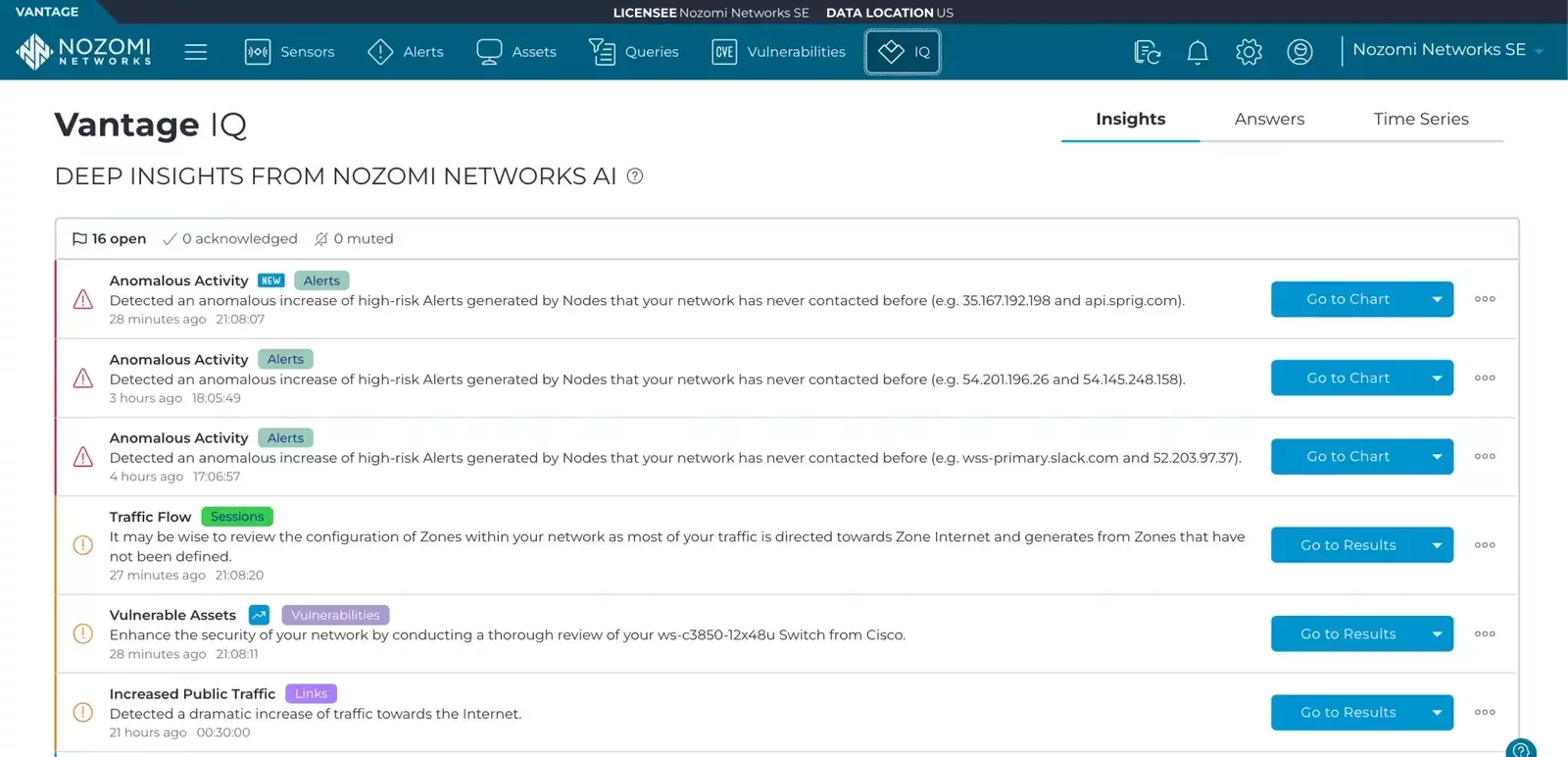Expand dropdown arrow on first Go to Chart
1568x757 pixels.
point(1437,299)
